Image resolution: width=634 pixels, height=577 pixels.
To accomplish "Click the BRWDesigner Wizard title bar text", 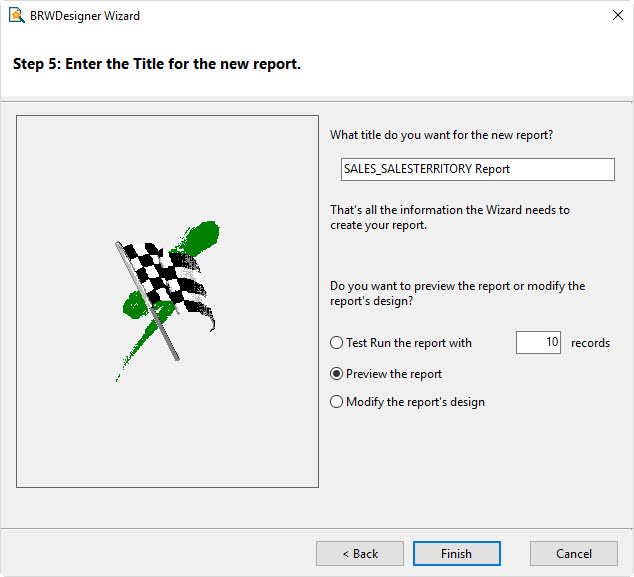I will [85, 16].
